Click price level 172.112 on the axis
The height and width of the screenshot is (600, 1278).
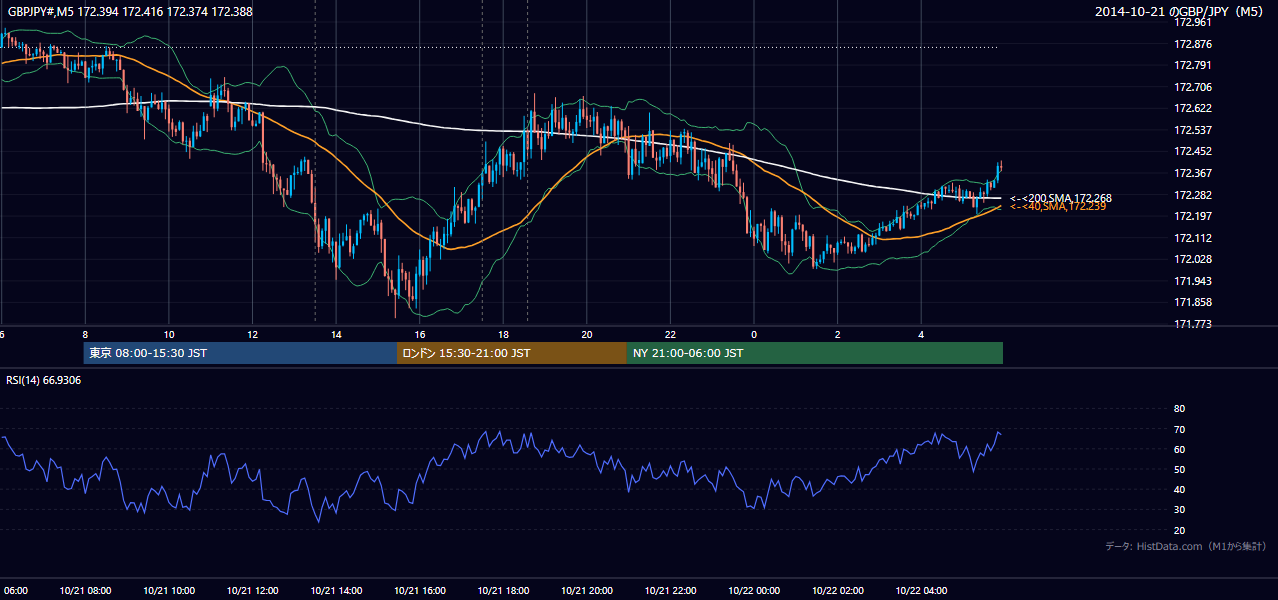1193,238
